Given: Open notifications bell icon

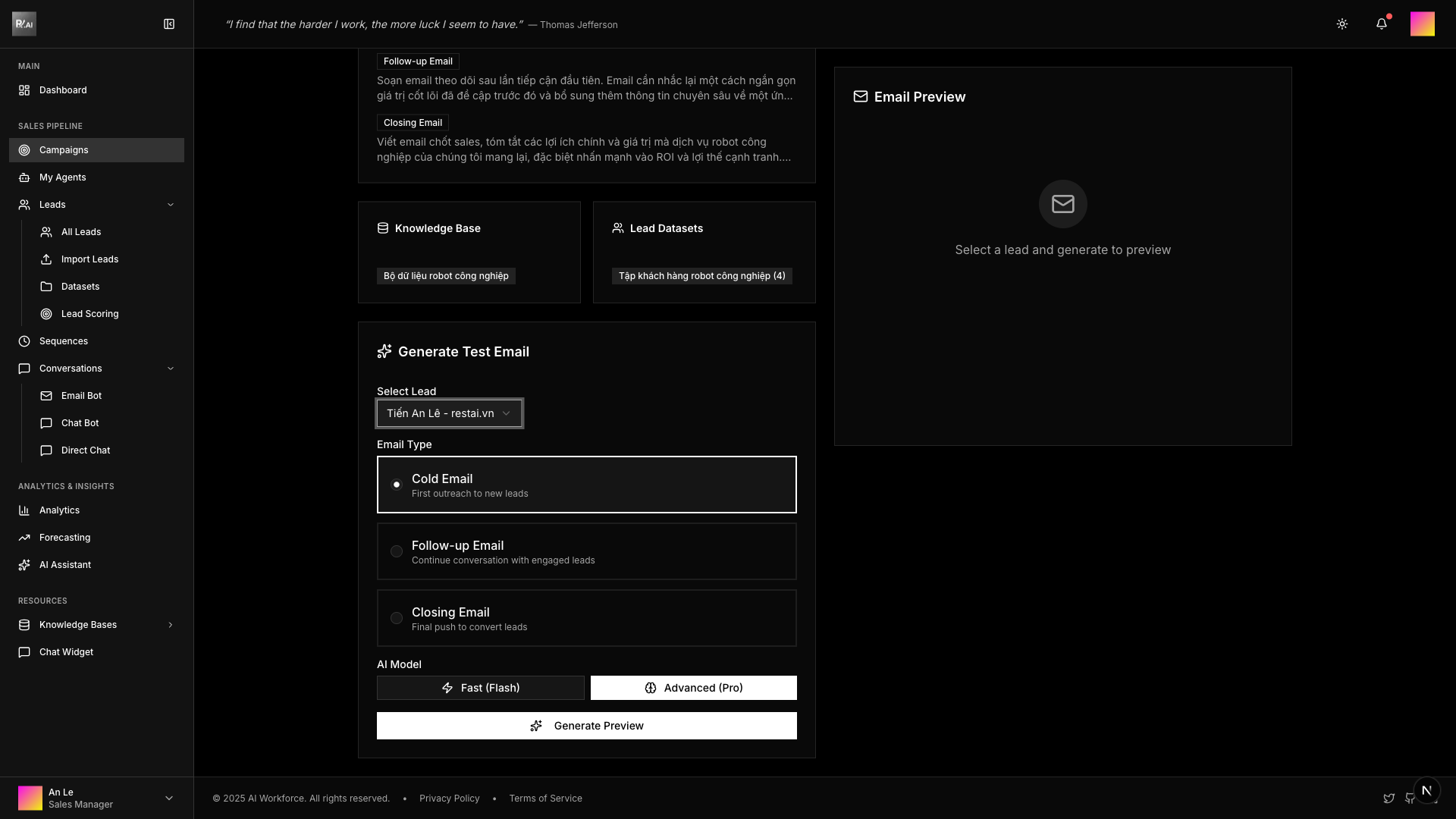Looking at the screenshot, I should coord(1382,24).
